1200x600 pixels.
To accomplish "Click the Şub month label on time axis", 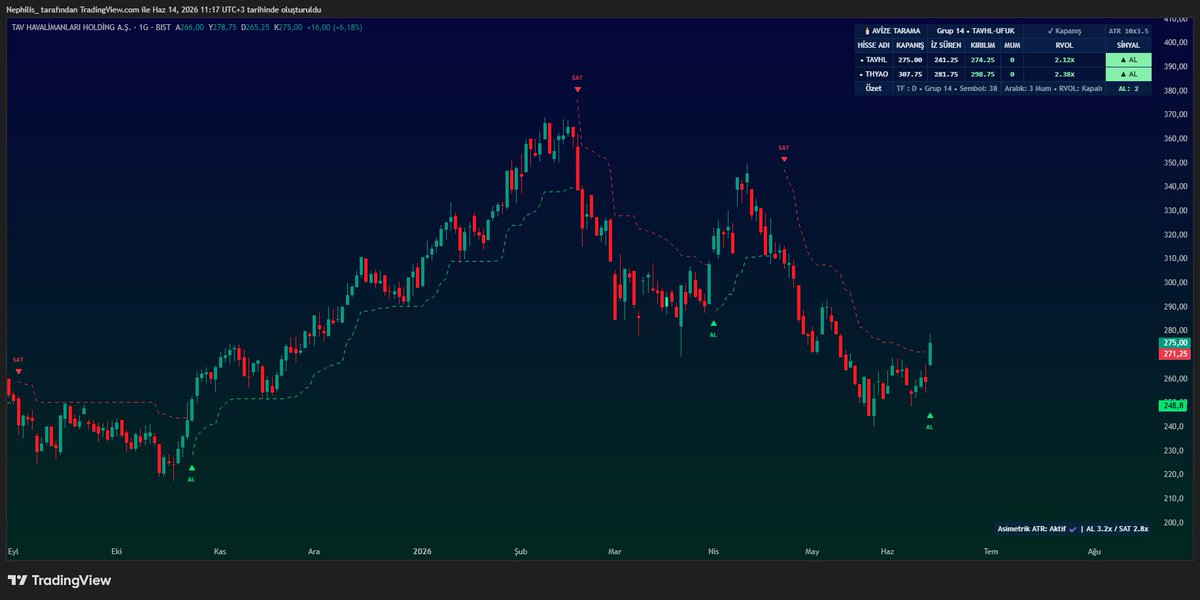I will [520, 551].
